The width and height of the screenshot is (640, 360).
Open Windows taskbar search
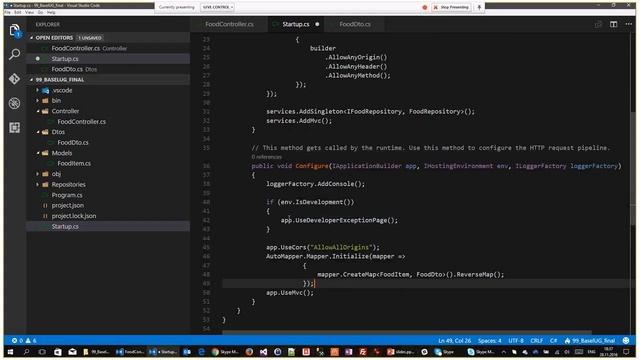pos(27,351)
